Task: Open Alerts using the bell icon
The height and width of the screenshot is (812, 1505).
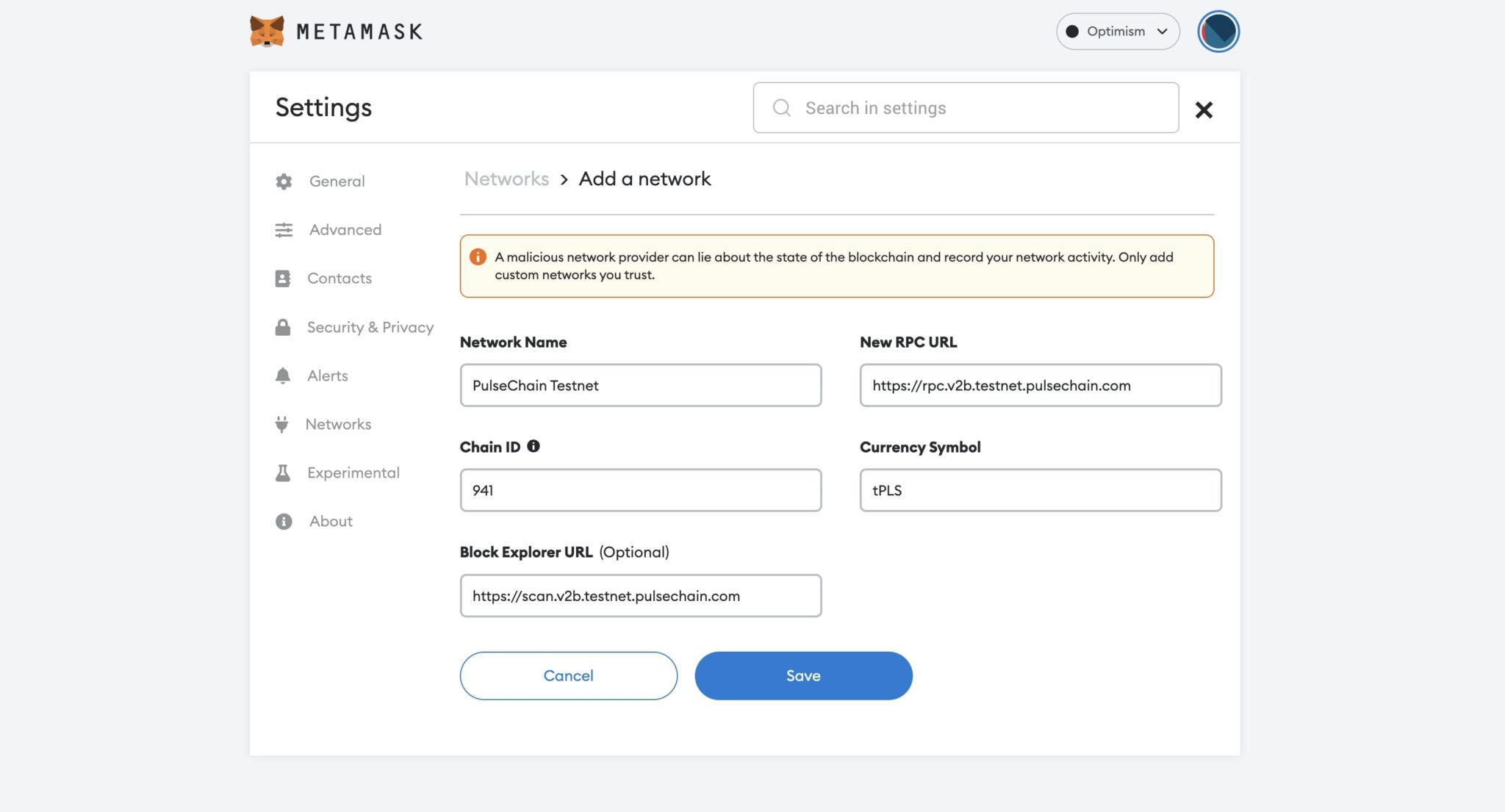Action: coord(283,376)
